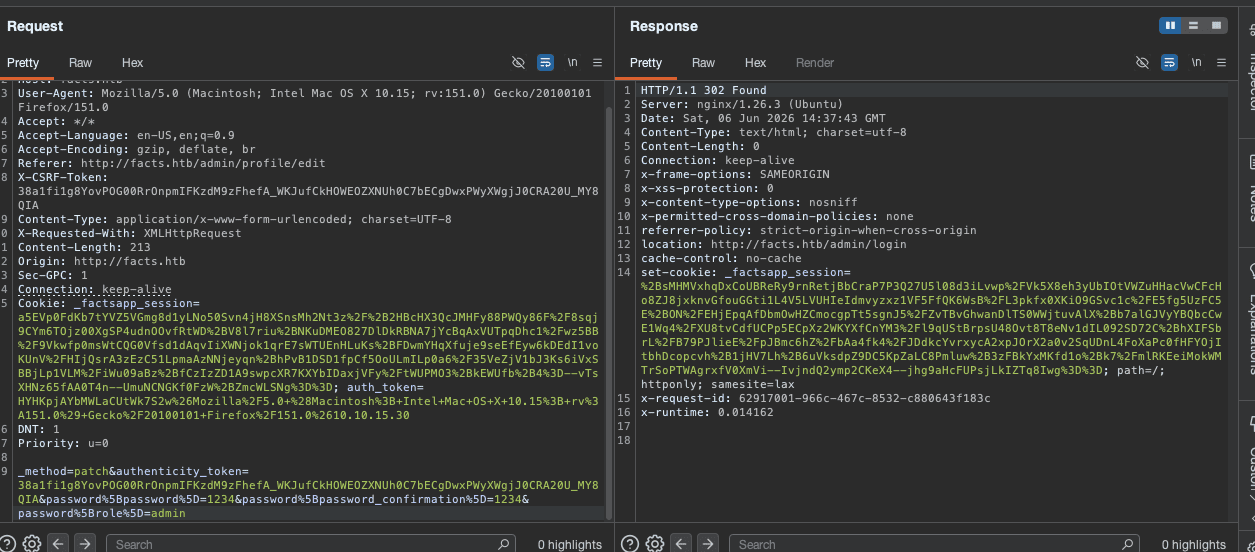Hide non-printable characters toggle in Response pane
The height and width of the screenshot is (552, 1255).
pos(1142,62)
